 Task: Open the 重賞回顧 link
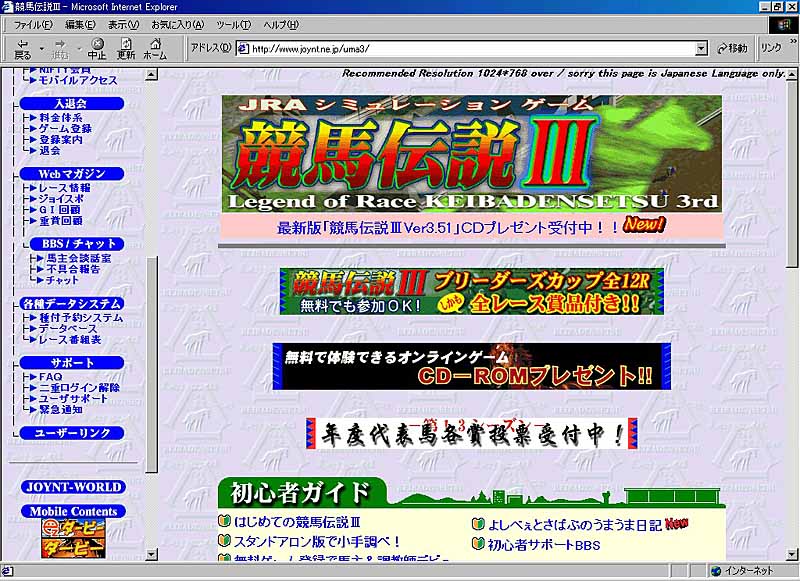coord(61,221)
